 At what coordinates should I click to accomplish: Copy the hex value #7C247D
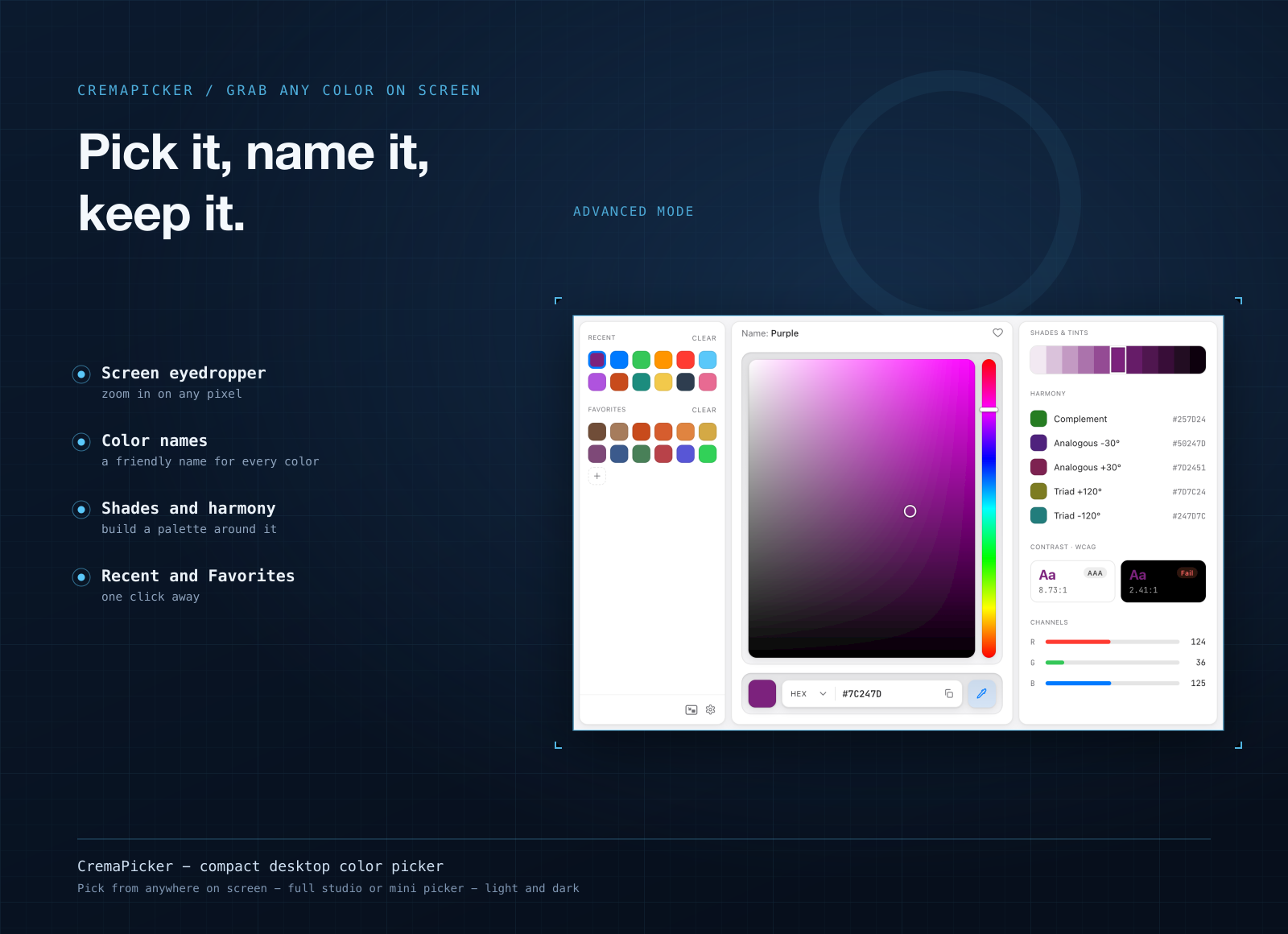click(948, 693)
